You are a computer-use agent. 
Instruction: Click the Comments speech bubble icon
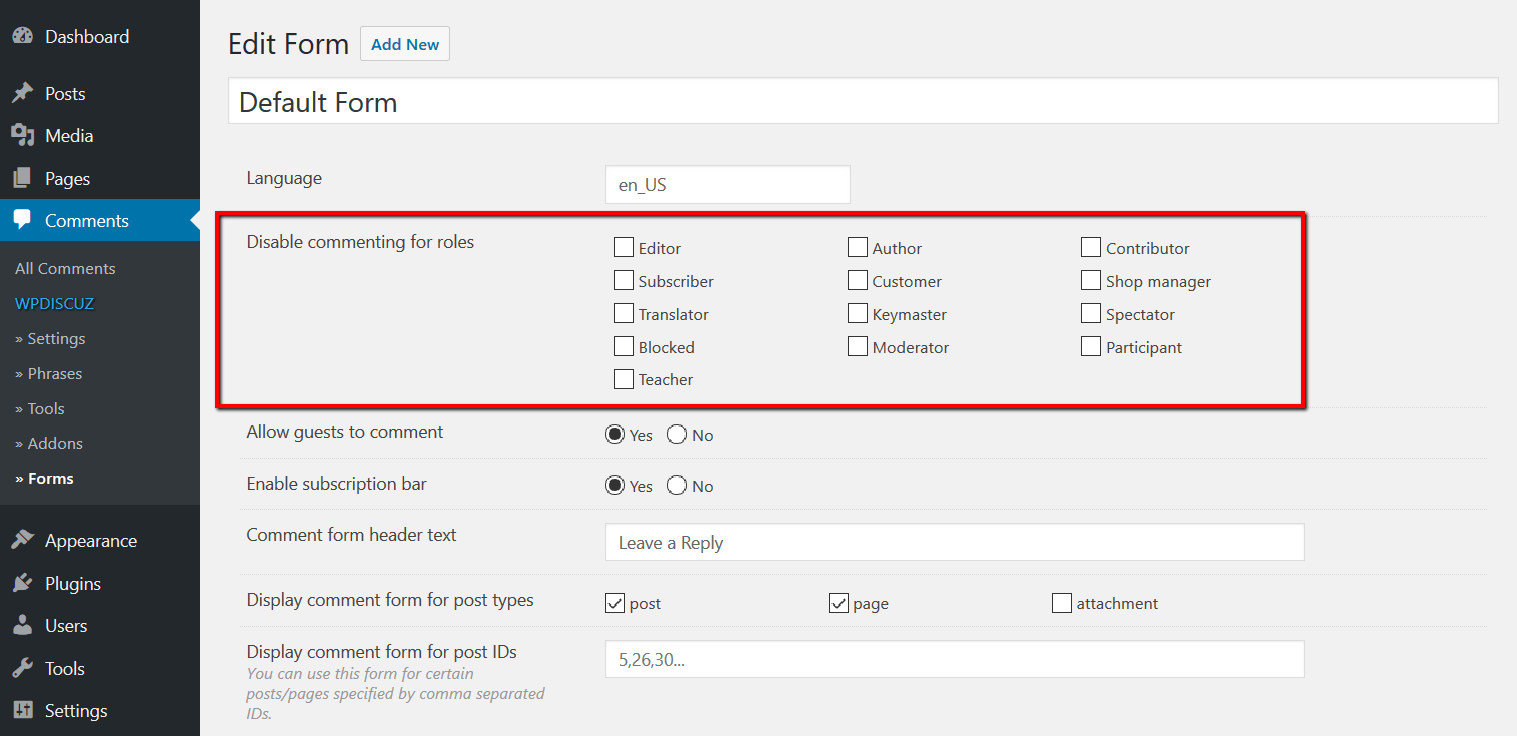click(22, 221)
